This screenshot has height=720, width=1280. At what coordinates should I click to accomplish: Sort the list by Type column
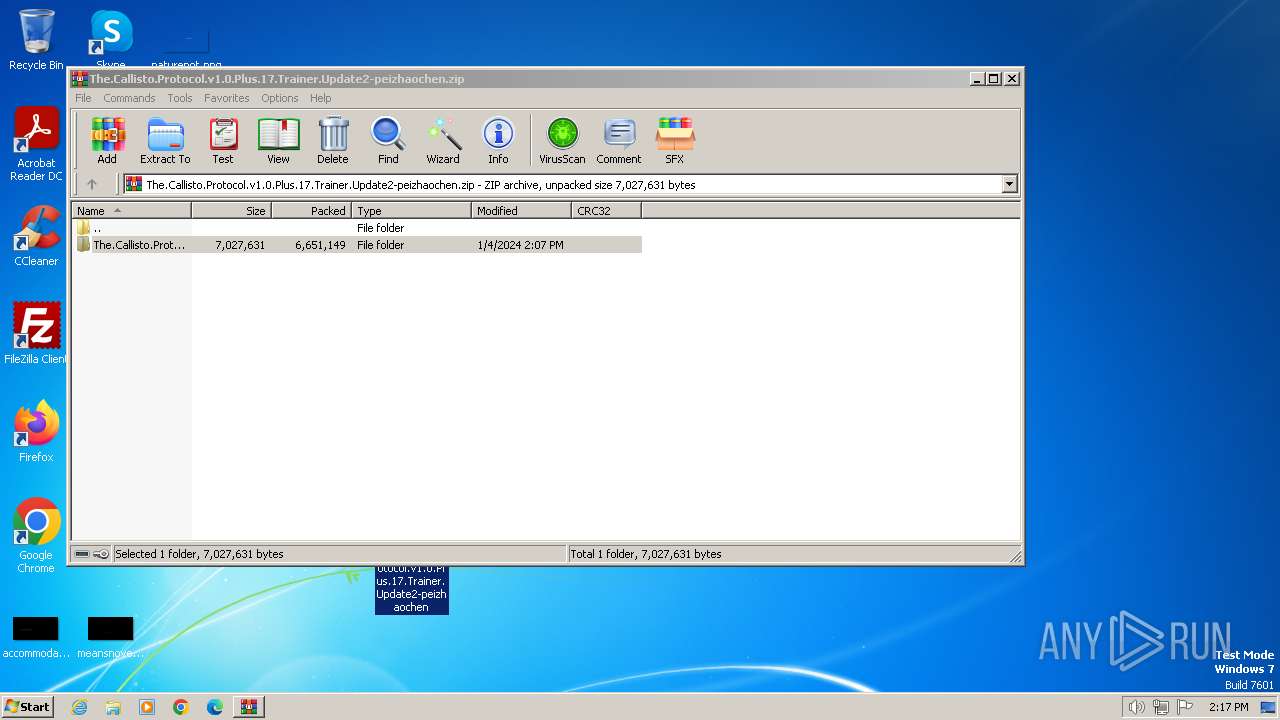pyautogui.click(x=411, y=211)
